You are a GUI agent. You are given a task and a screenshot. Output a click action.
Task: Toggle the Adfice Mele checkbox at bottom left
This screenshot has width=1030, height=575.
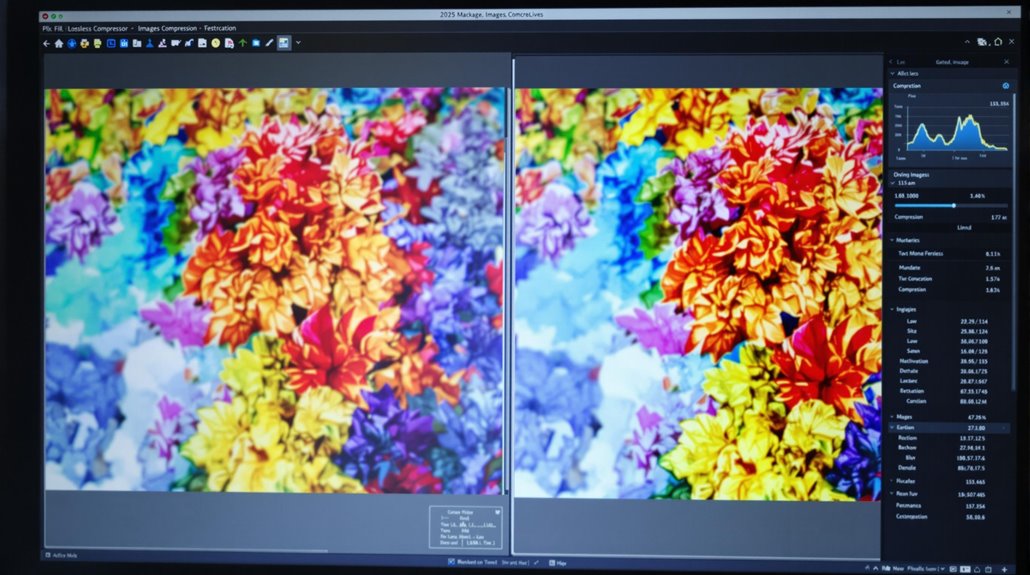click(48, 555)
